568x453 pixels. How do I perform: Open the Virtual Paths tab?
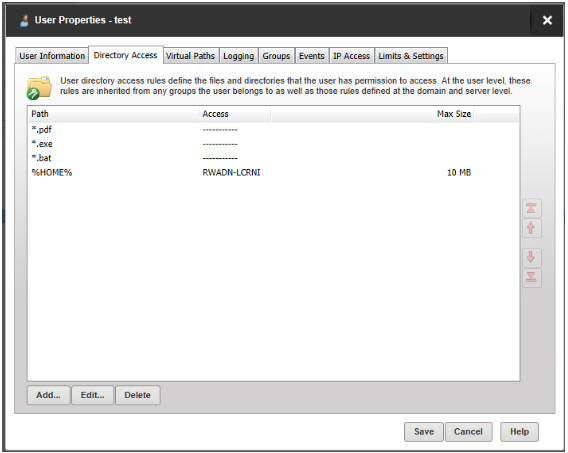(x=190, y=56)
